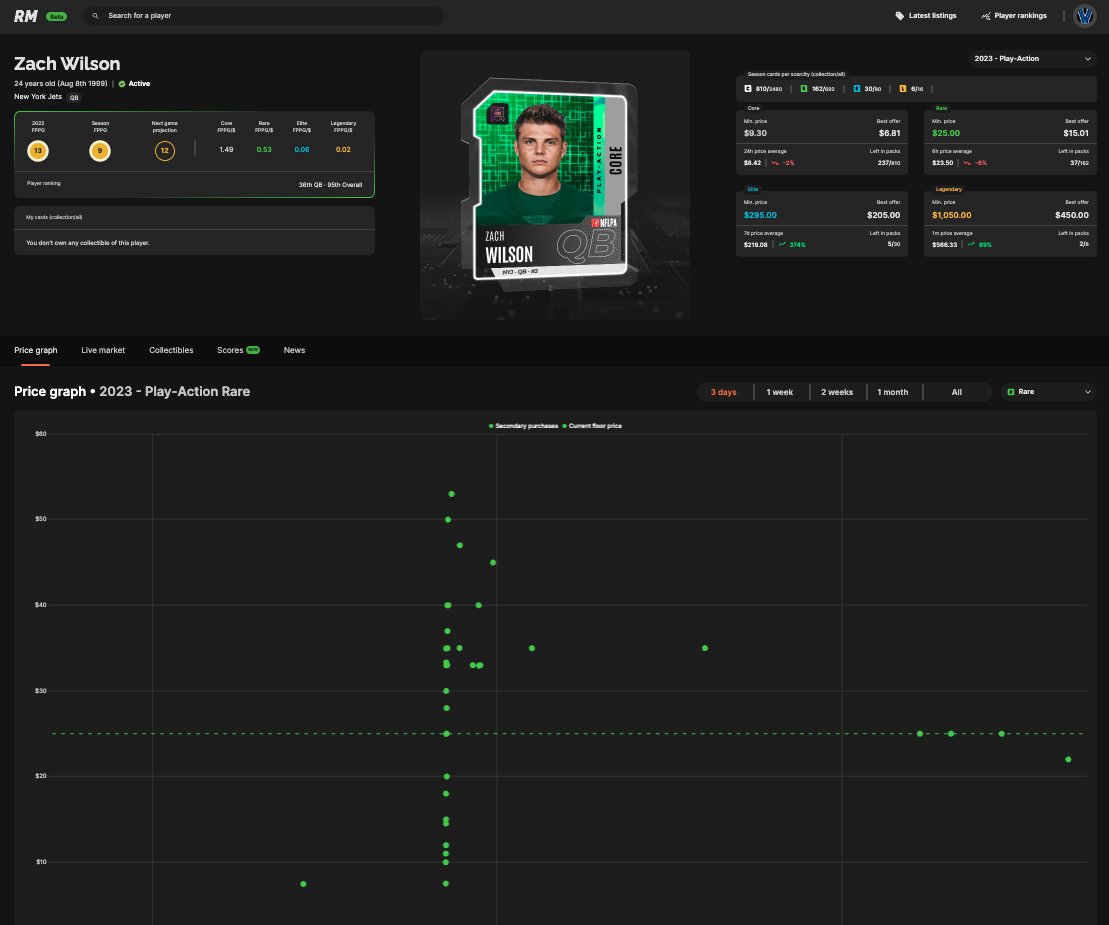
Task: Open the Rare scarcity dropdown
Action: [x=1049, y=392]
